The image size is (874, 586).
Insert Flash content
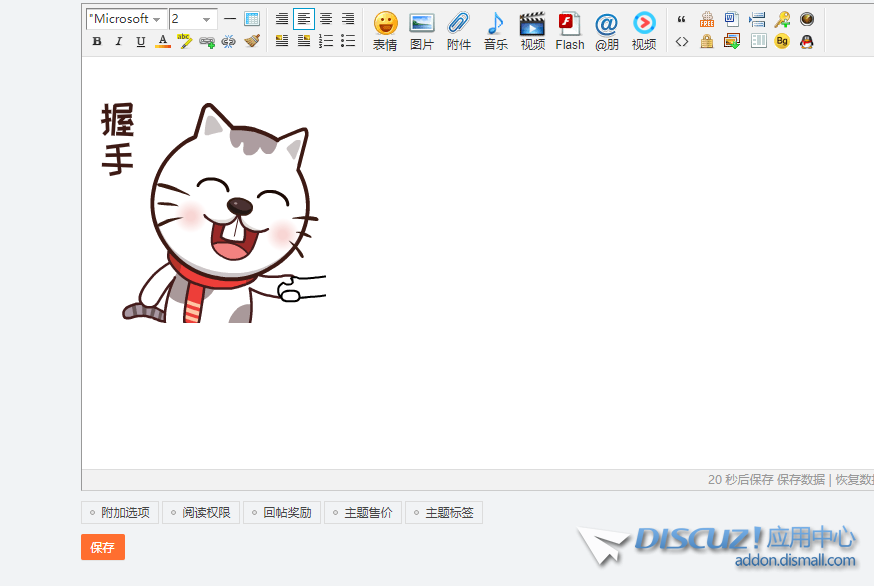tap(570, 31)
